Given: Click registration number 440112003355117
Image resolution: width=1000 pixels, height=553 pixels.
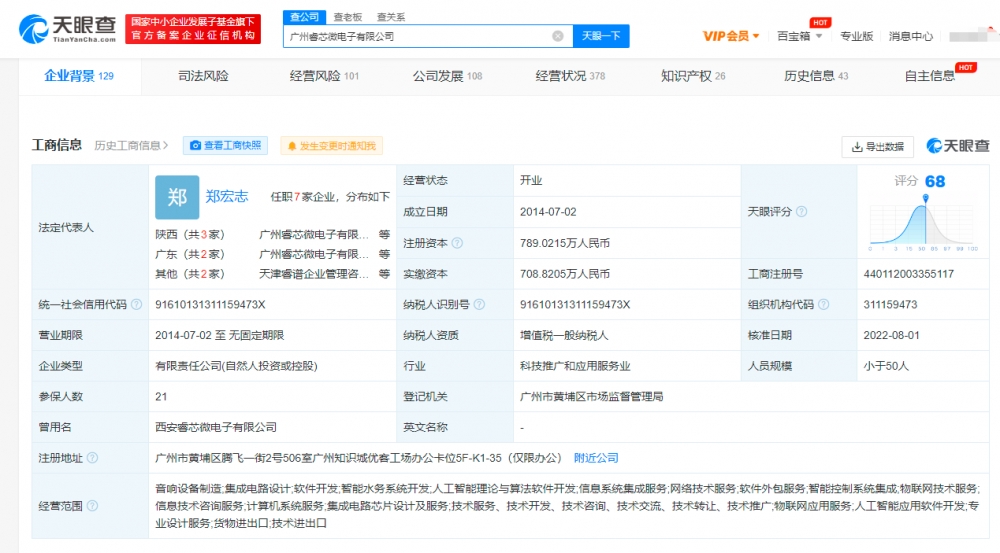Looking at the screenshot, I should pos(909,274).
